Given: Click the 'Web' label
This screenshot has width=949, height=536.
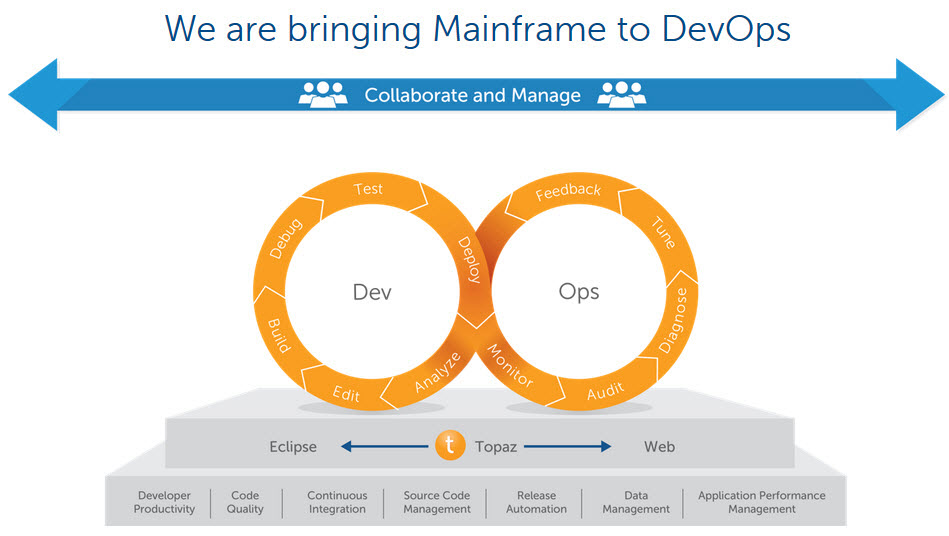Looking at the screenshot, I should coord(659,447).
